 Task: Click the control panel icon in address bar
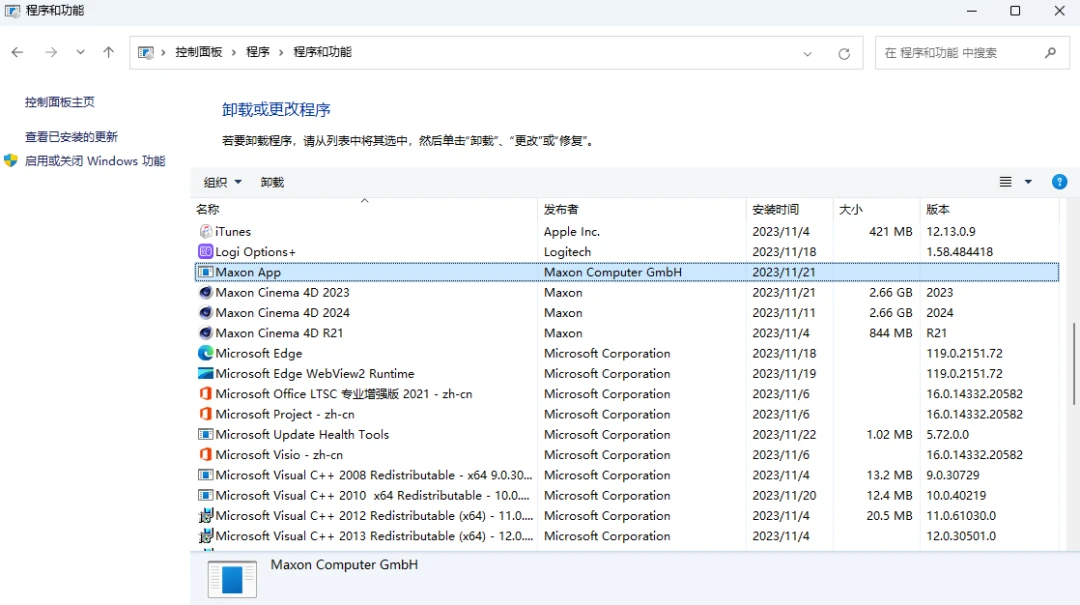tap(145, 52)
